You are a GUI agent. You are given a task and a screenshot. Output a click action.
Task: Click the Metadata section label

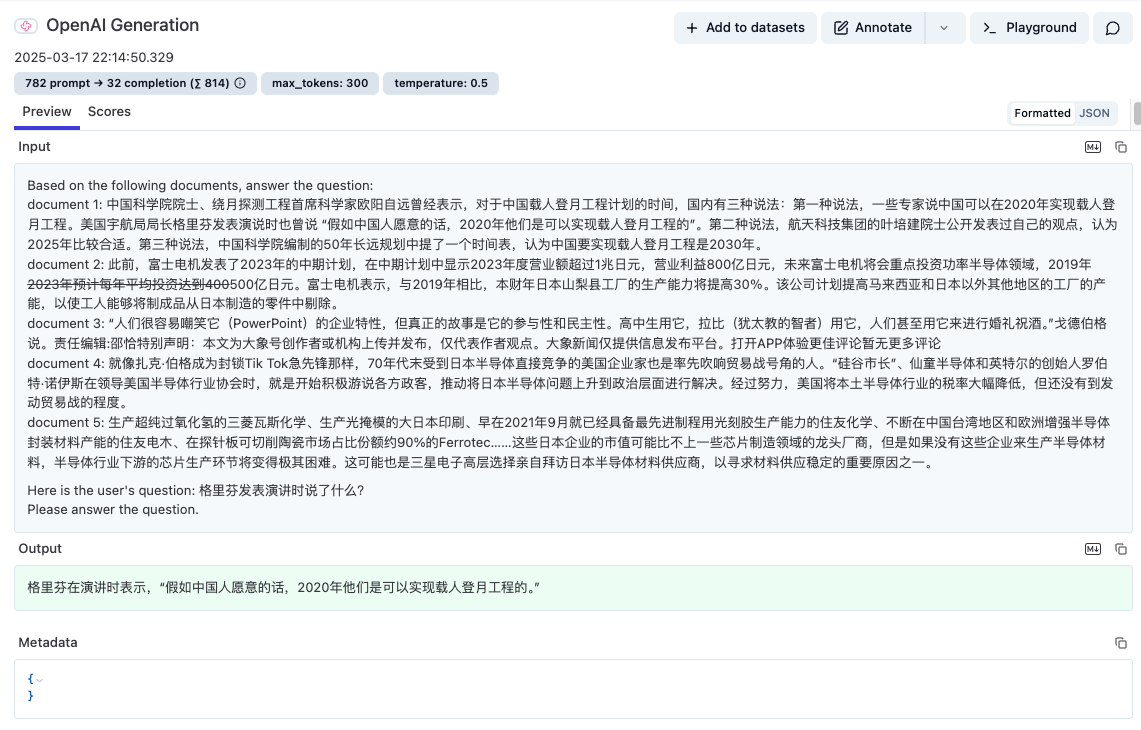click(x=47, y=642)
